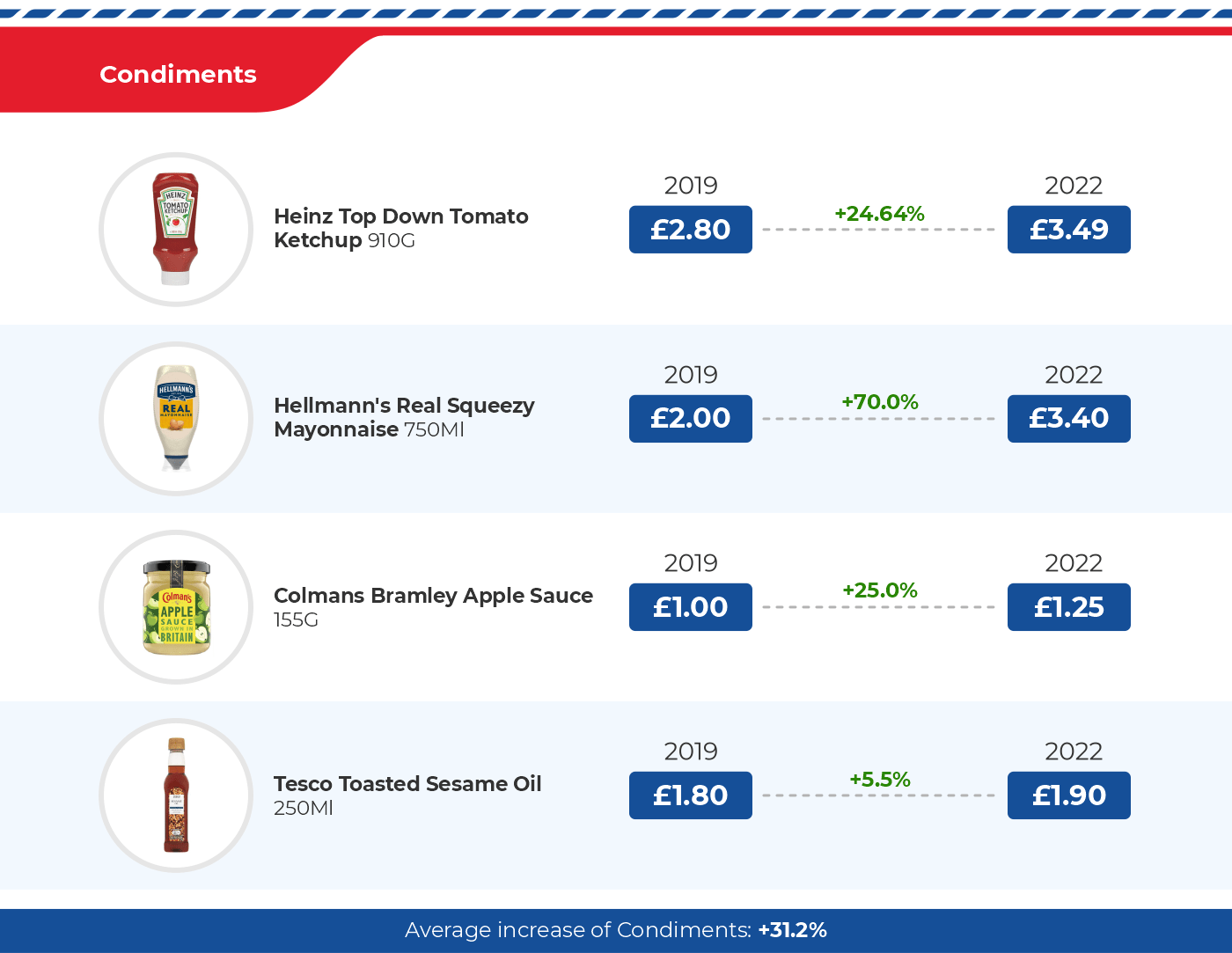
Task: Click the Hellmann's mayonnaise bottle image
Action: [x=176, y=419]
